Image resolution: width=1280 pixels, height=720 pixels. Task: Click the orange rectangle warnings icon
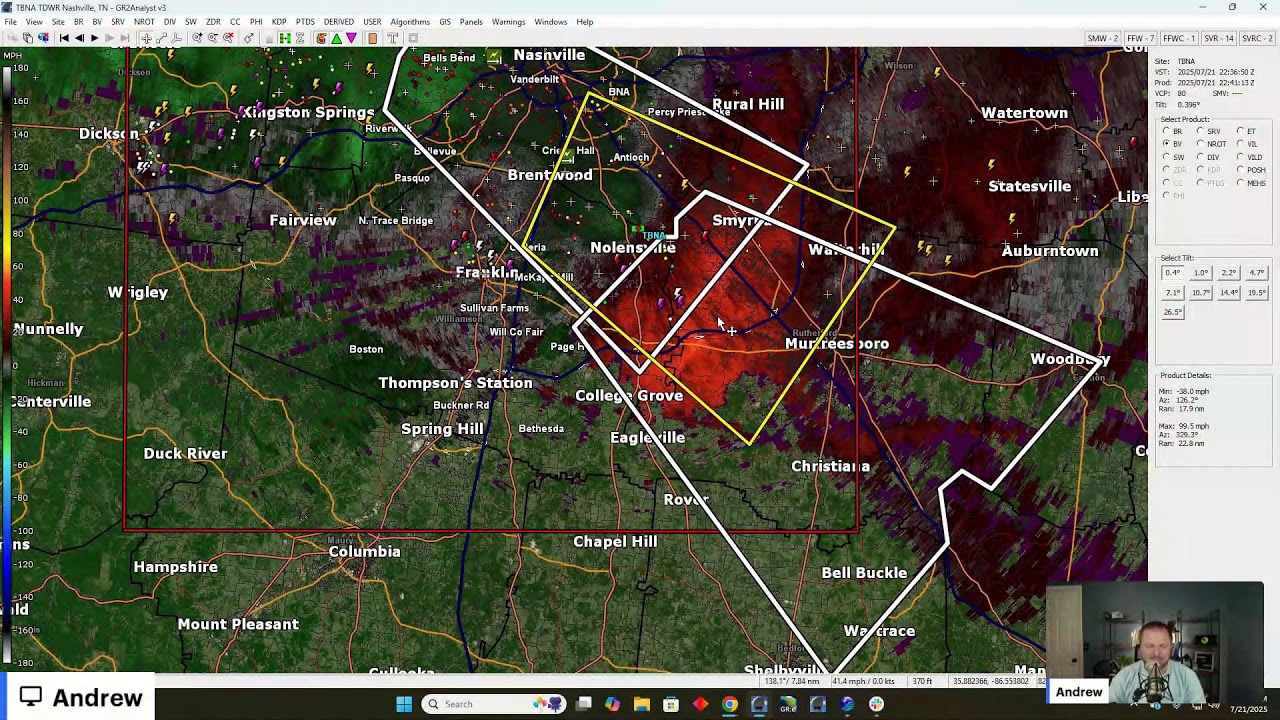(x=373, y=38)
